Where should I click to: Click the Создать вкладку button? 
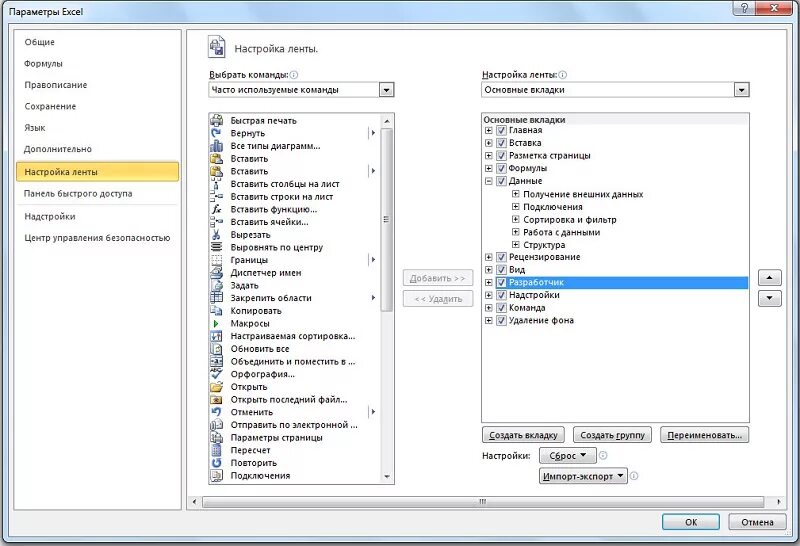click(x=523, y=435)
